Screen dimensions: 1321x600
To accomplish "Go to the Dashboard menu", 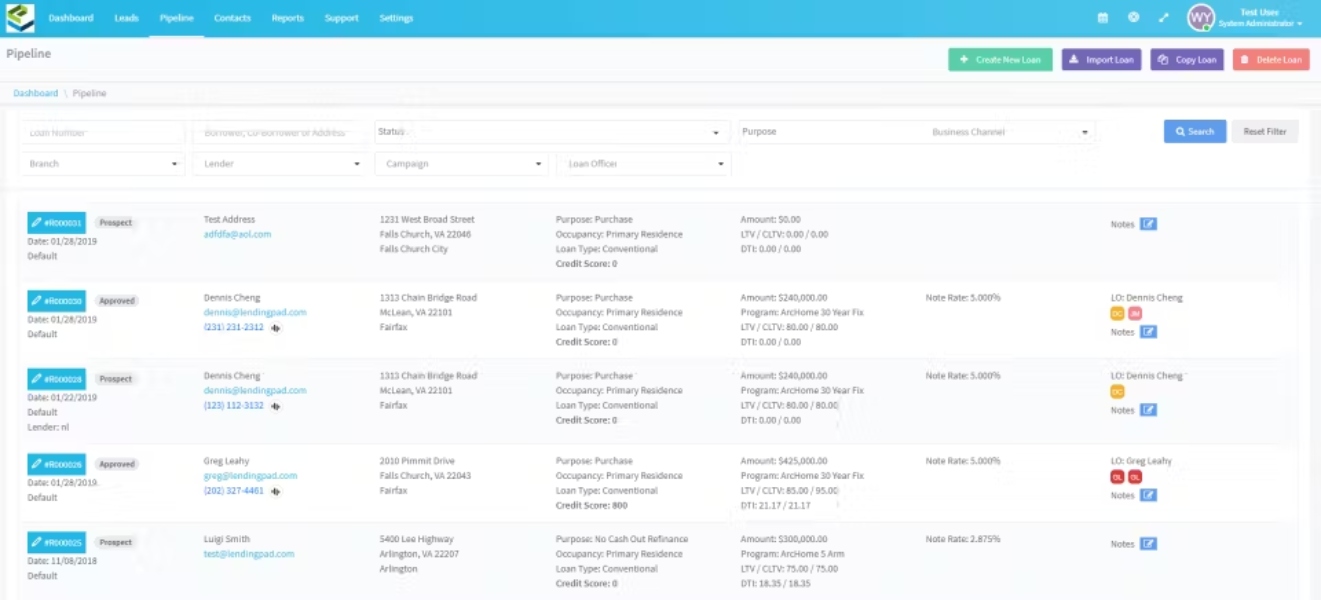I will [x=71, y=18].
